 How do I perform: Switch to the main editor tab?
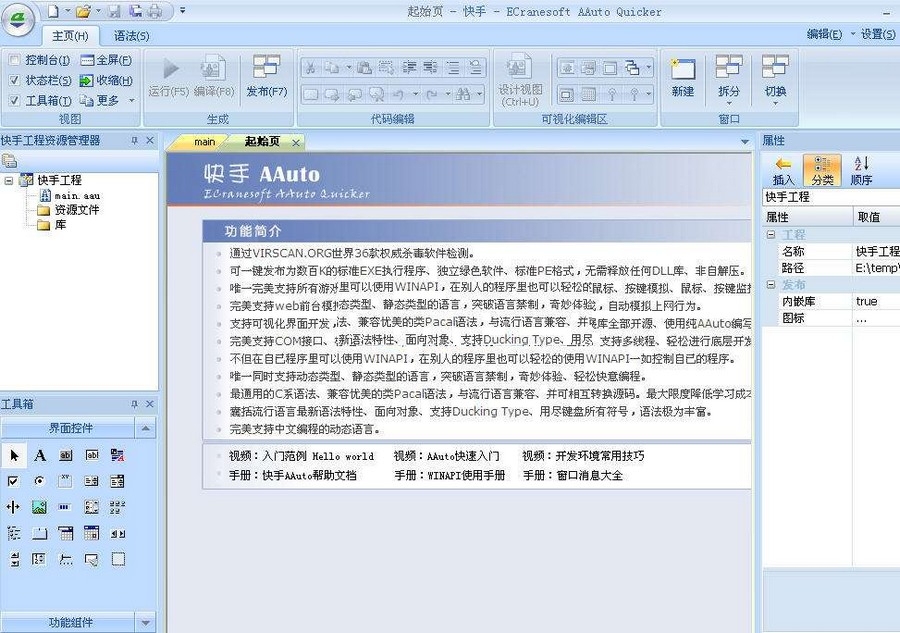[204, 141]
